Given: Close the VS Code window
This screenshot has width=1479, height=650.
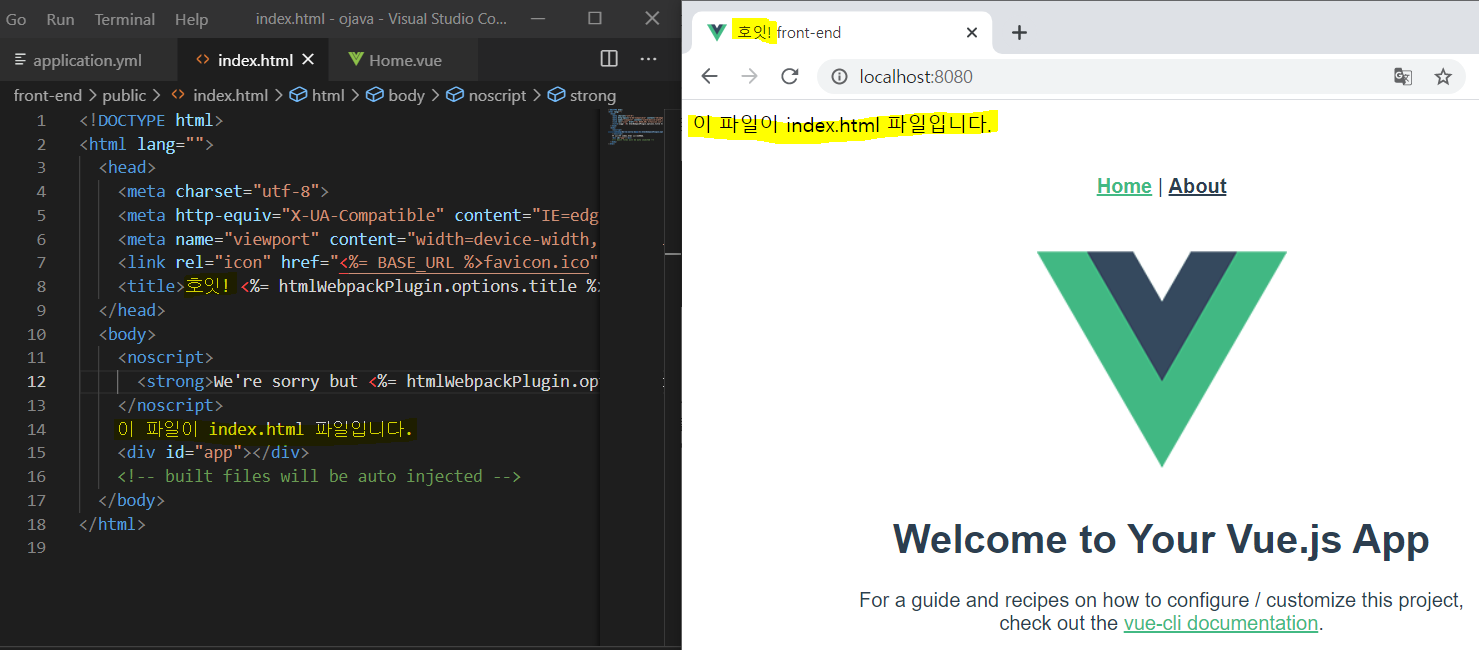Looking at the screenshot, I should tap(653, 19).
